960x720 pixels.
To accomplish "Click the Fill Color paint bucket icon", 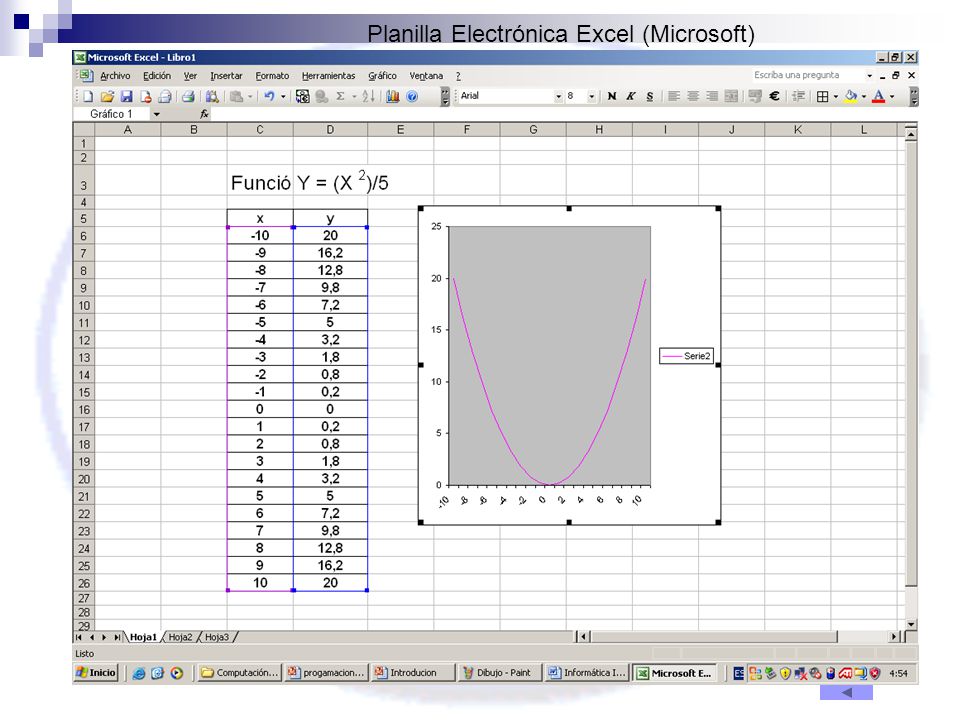I will pos(850,96).
